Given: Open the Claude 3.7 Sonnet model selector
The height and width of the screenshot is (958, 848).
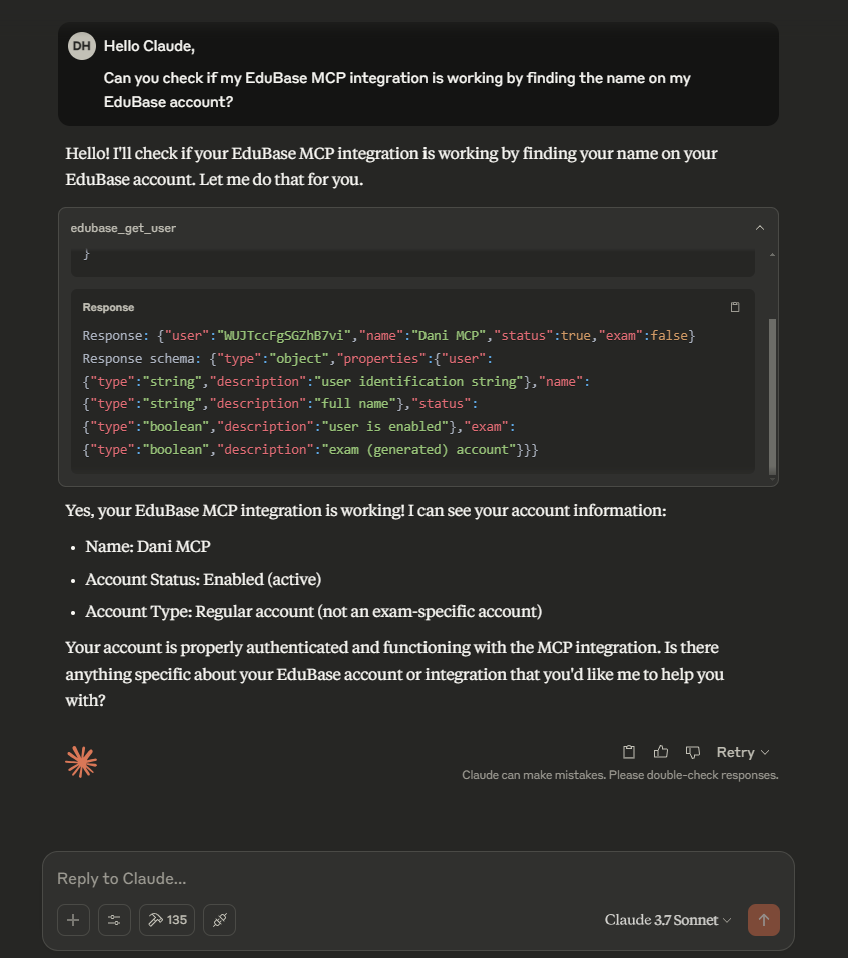Looking at the screenshot, I should 668,920.
